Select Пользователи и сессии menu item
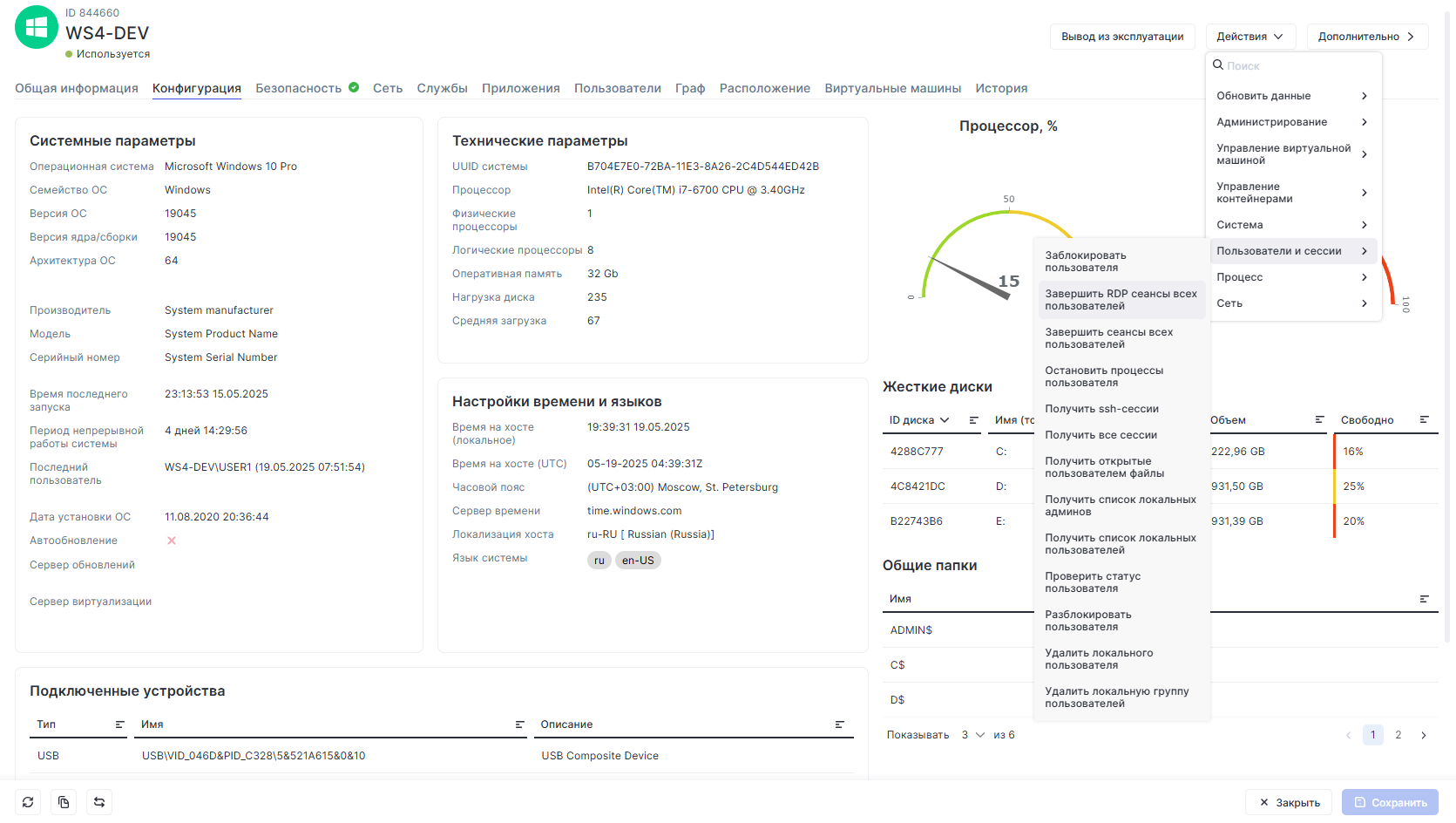 pos(1293,251)
